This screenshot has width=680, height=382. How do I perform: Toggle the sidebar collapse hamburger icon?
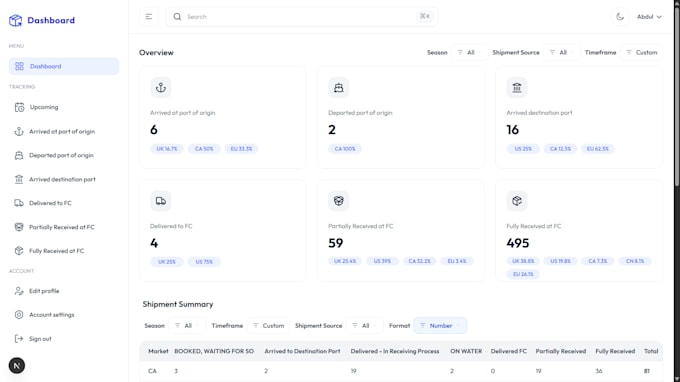coord(149,16)
